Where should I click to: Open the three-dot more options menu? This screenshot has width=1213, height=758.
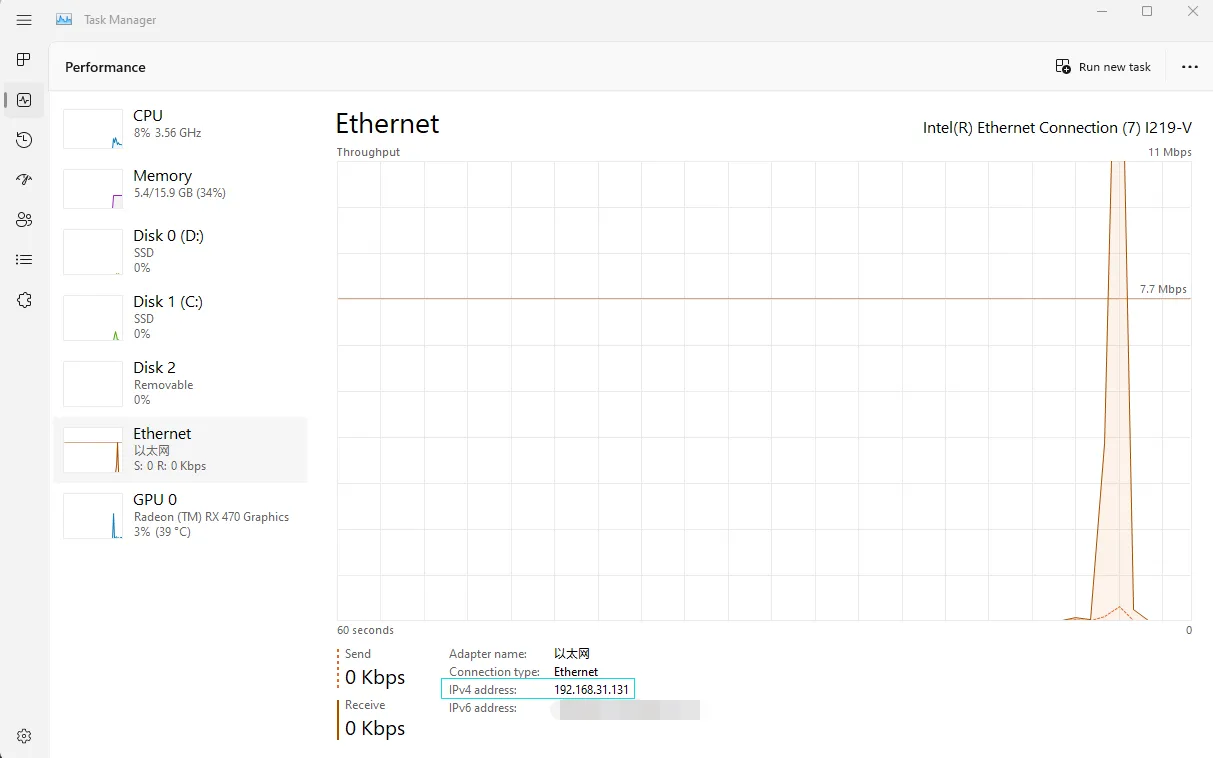point(1189,67)
